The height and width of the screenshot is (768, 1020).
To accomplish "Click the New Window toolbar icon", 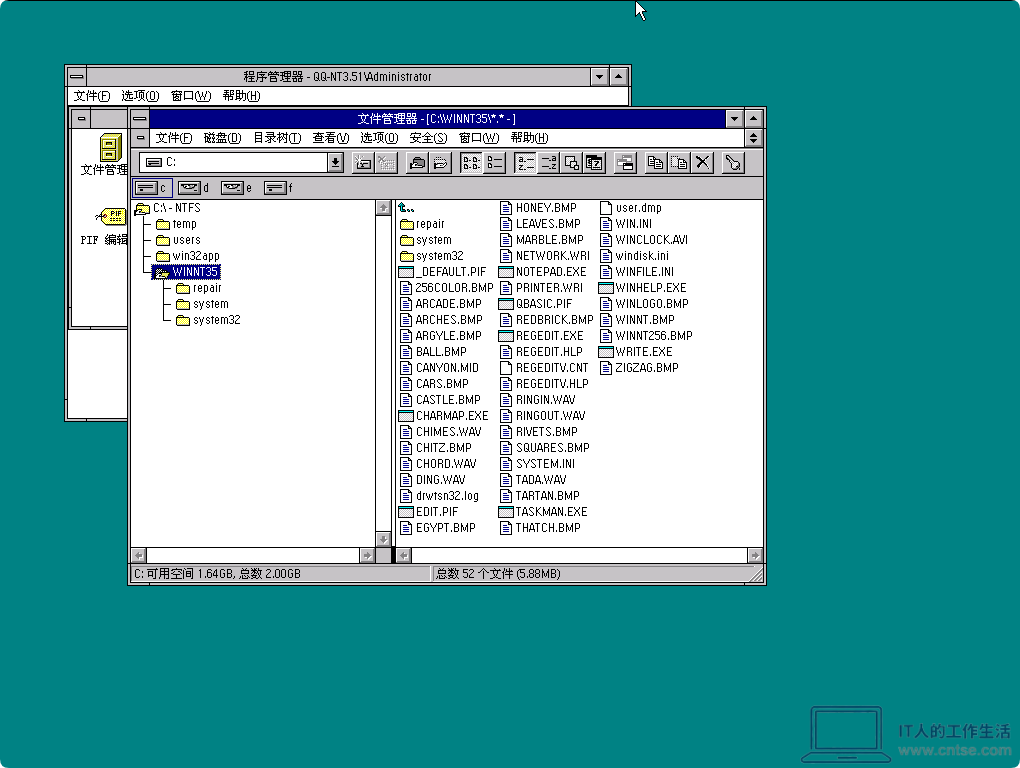I will (625, 163).
